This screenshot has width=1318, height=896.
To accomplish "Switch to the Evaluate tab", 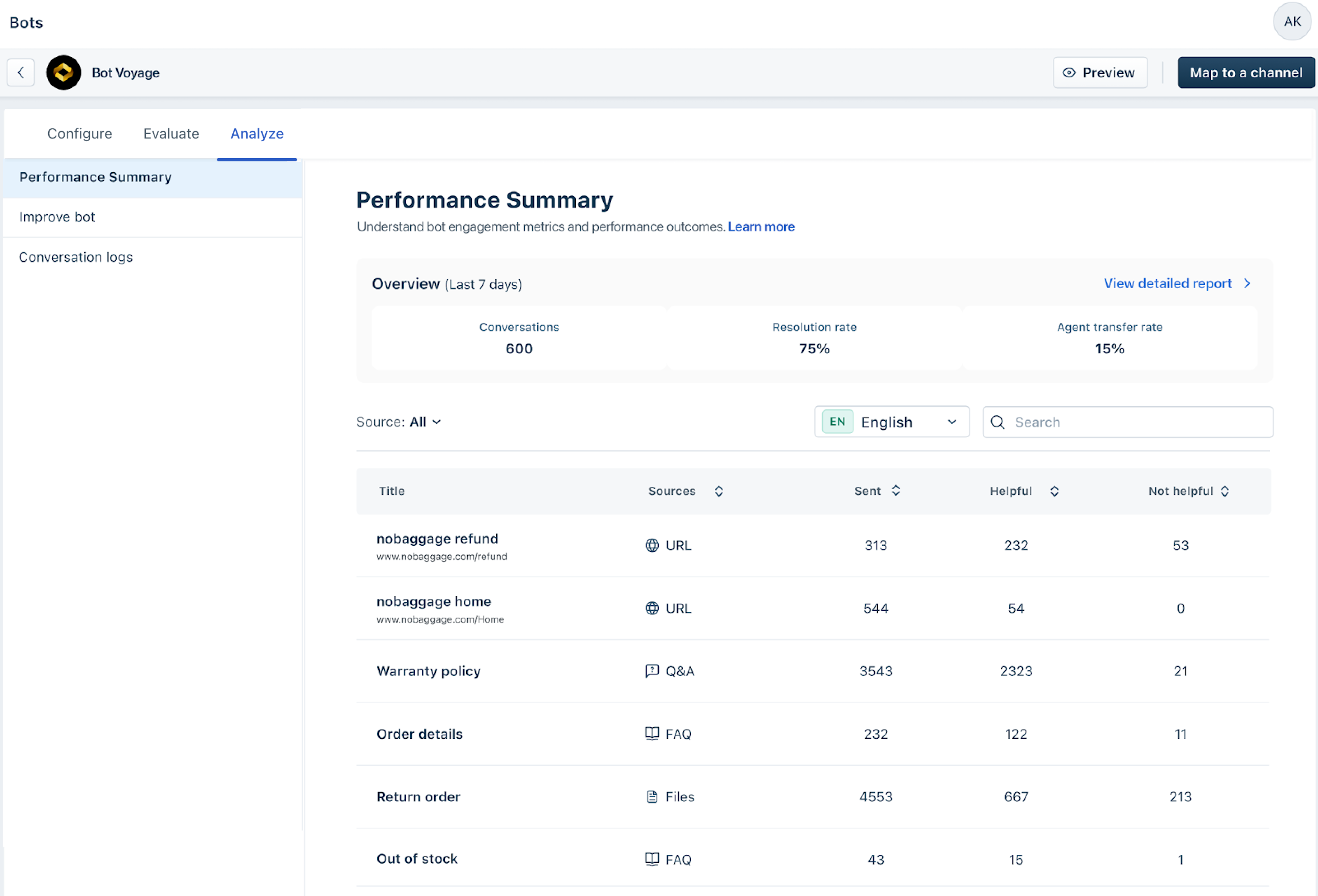I will coord(171,134).
